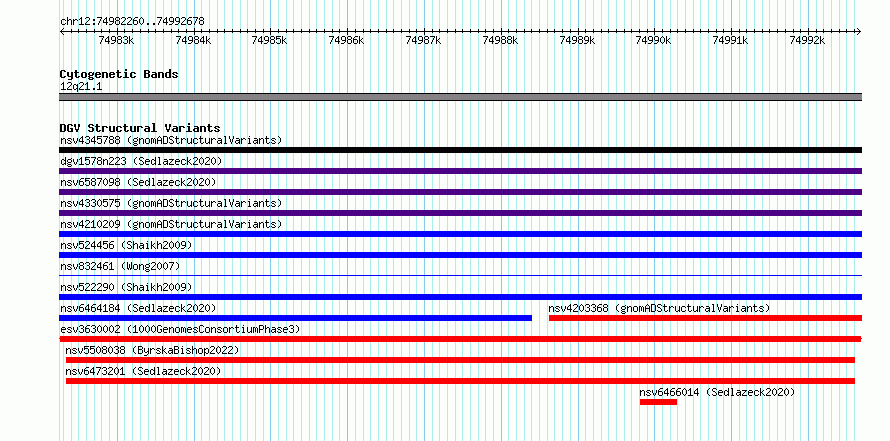Select the nsv522290 blue variant bar
The height and width of the screenshot is (441, 890).
point(460,297)
